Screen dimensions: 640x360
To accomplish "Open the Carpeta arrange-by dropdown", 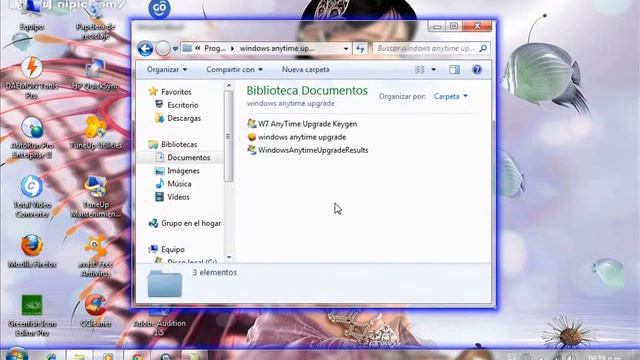I will pyautogui.click(x=451, y=97).
